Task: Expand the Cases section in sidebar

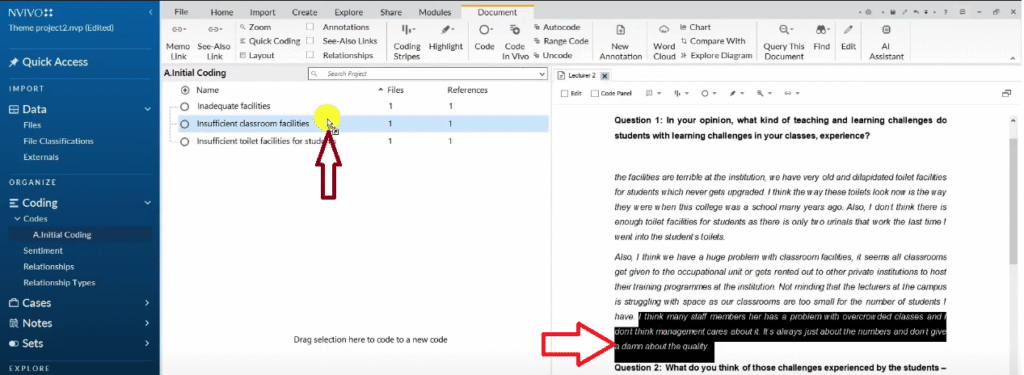Action: (148, 303)
